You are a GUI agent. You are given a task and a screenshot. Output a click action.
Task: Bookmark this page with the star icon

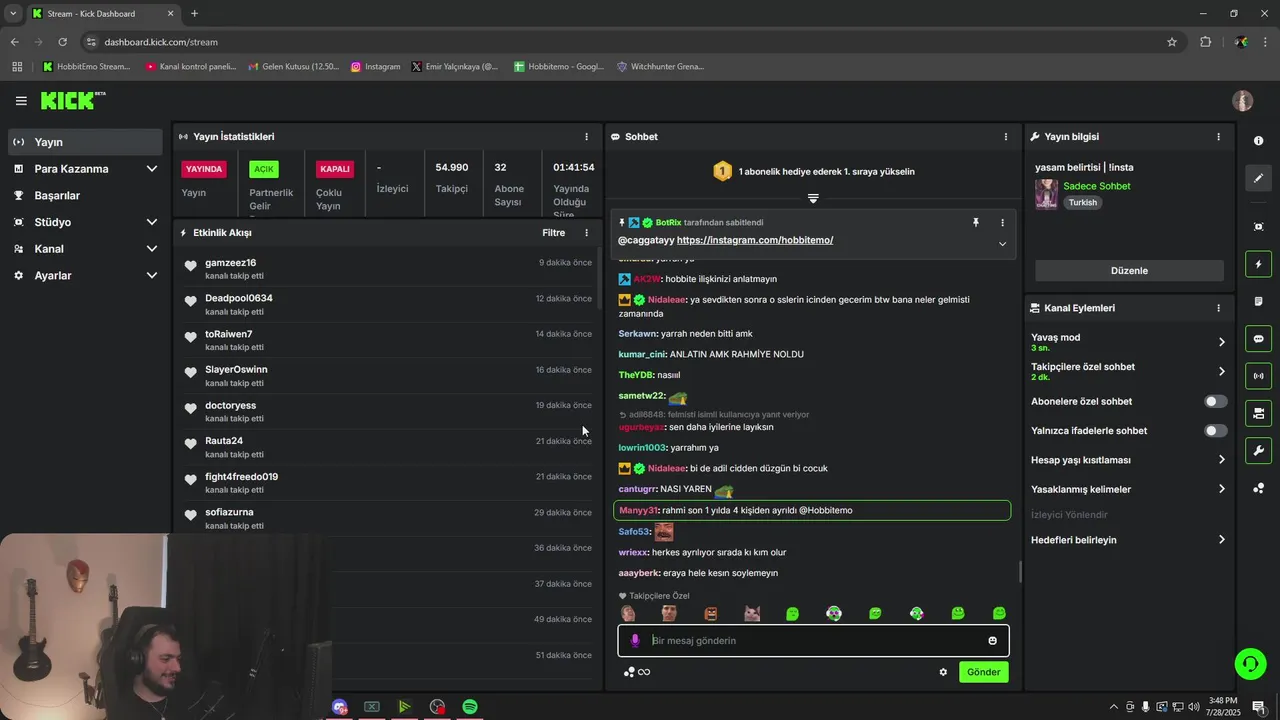pos(1172,42)
